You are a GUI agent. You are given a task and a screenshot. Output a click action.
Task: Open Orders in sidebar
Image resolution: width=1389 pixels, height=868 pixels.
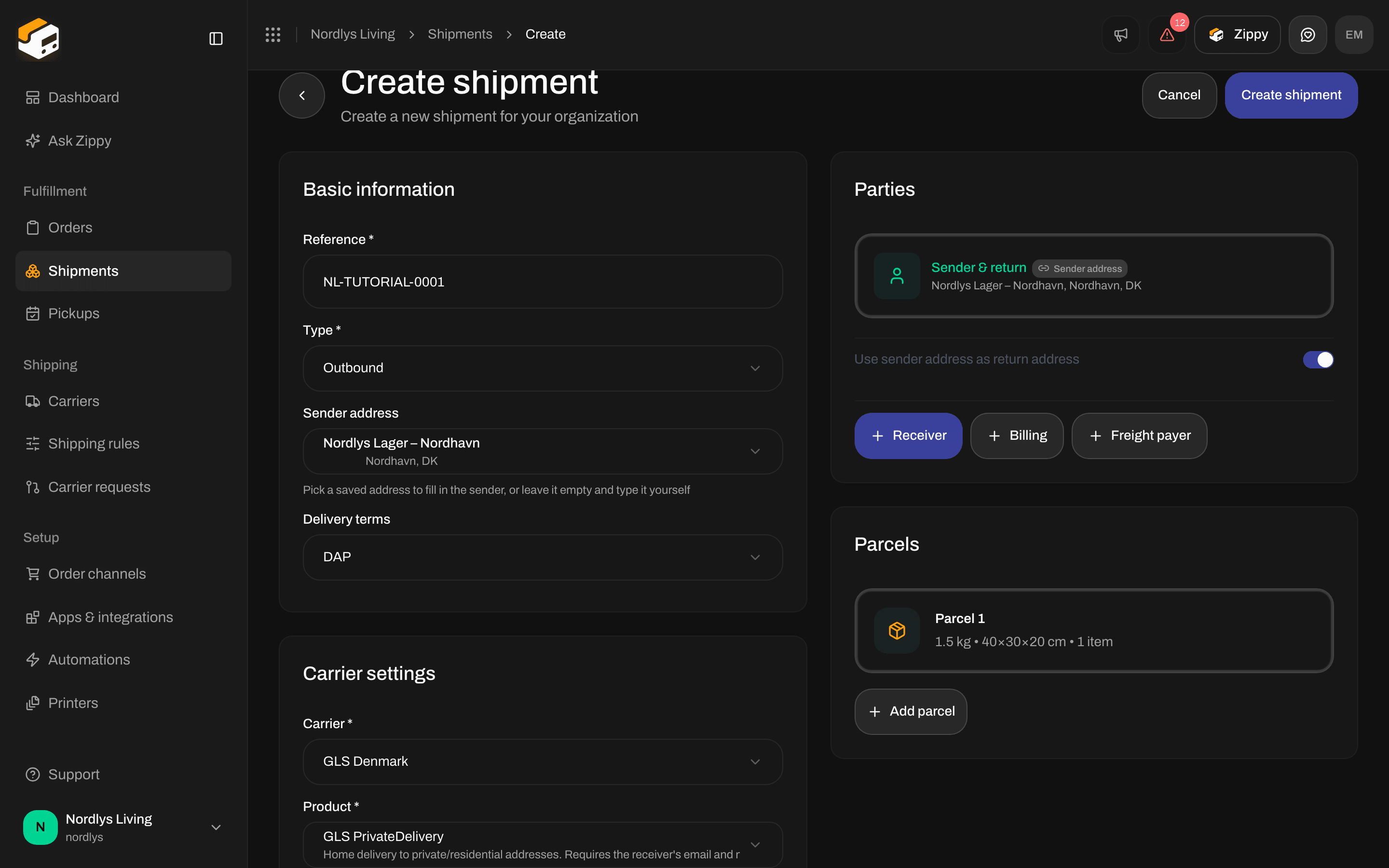123,227
